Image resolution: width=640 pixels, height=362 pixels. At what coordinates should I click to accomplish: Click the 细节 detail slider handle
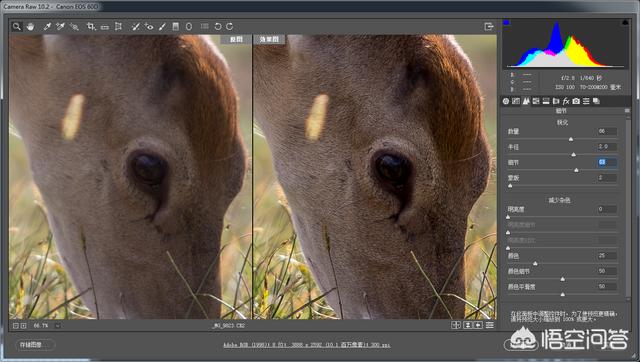576,170
